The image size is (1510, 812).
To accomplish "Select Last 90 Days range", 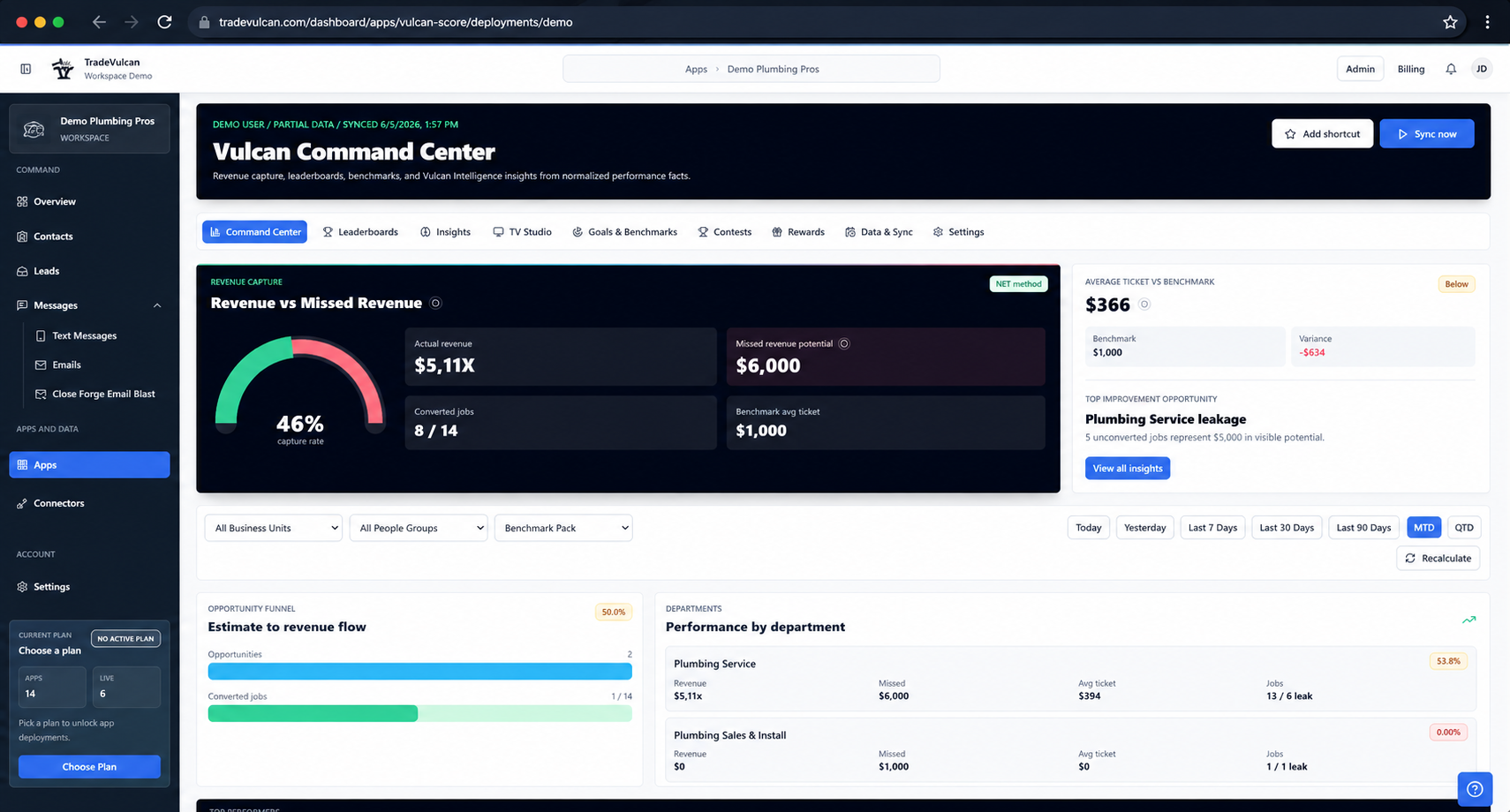I will (1363, 528).
